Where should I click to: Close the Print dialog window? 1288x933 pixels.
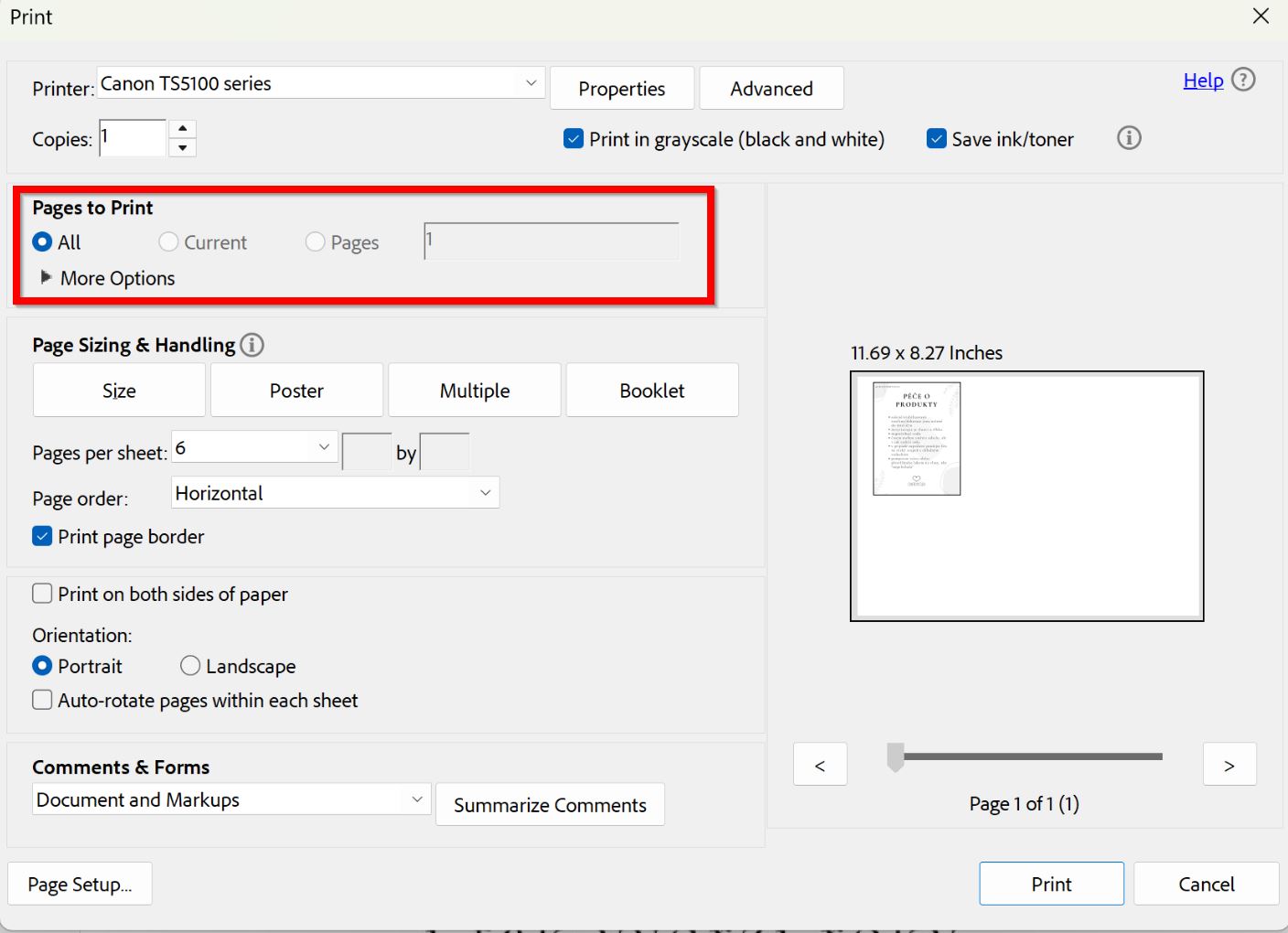tap(1261, 16)
